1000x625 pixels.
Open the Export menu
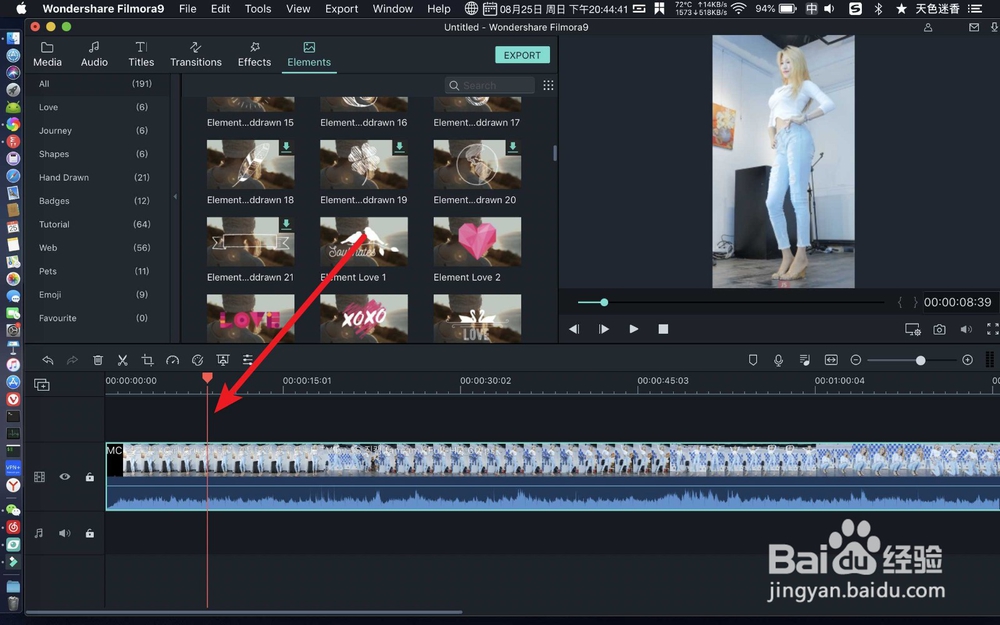(x=341, y=9)
